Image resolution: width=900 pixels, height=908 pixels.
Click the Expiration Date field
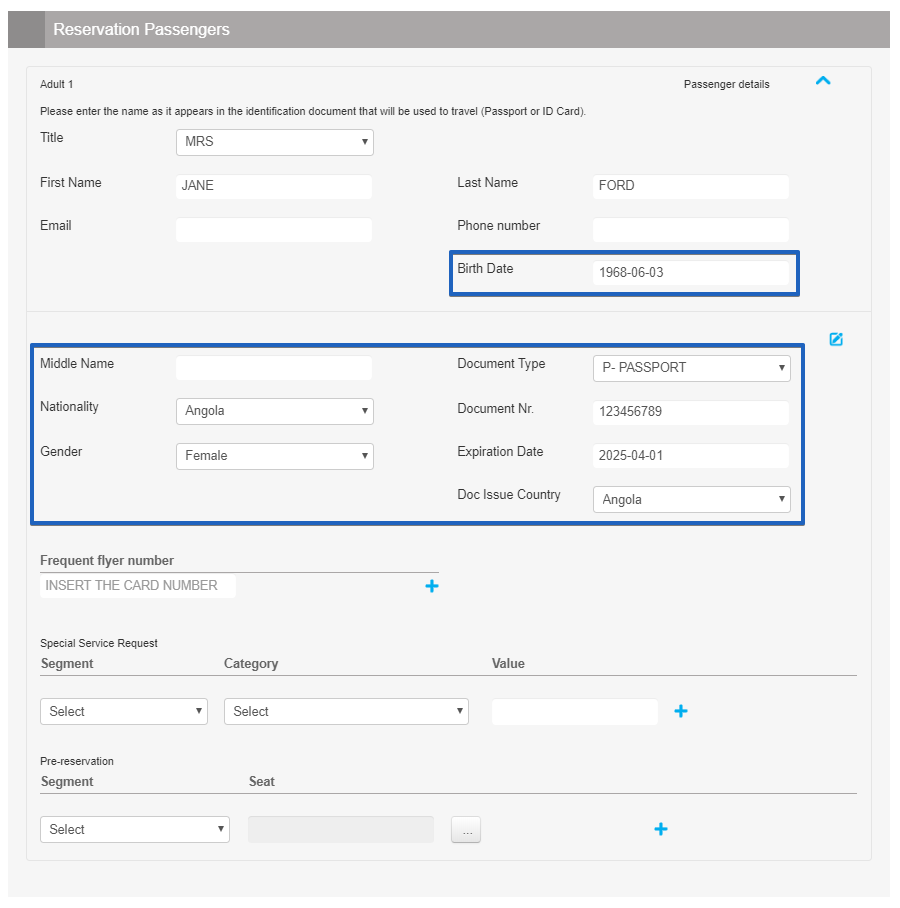click(691, 456)
